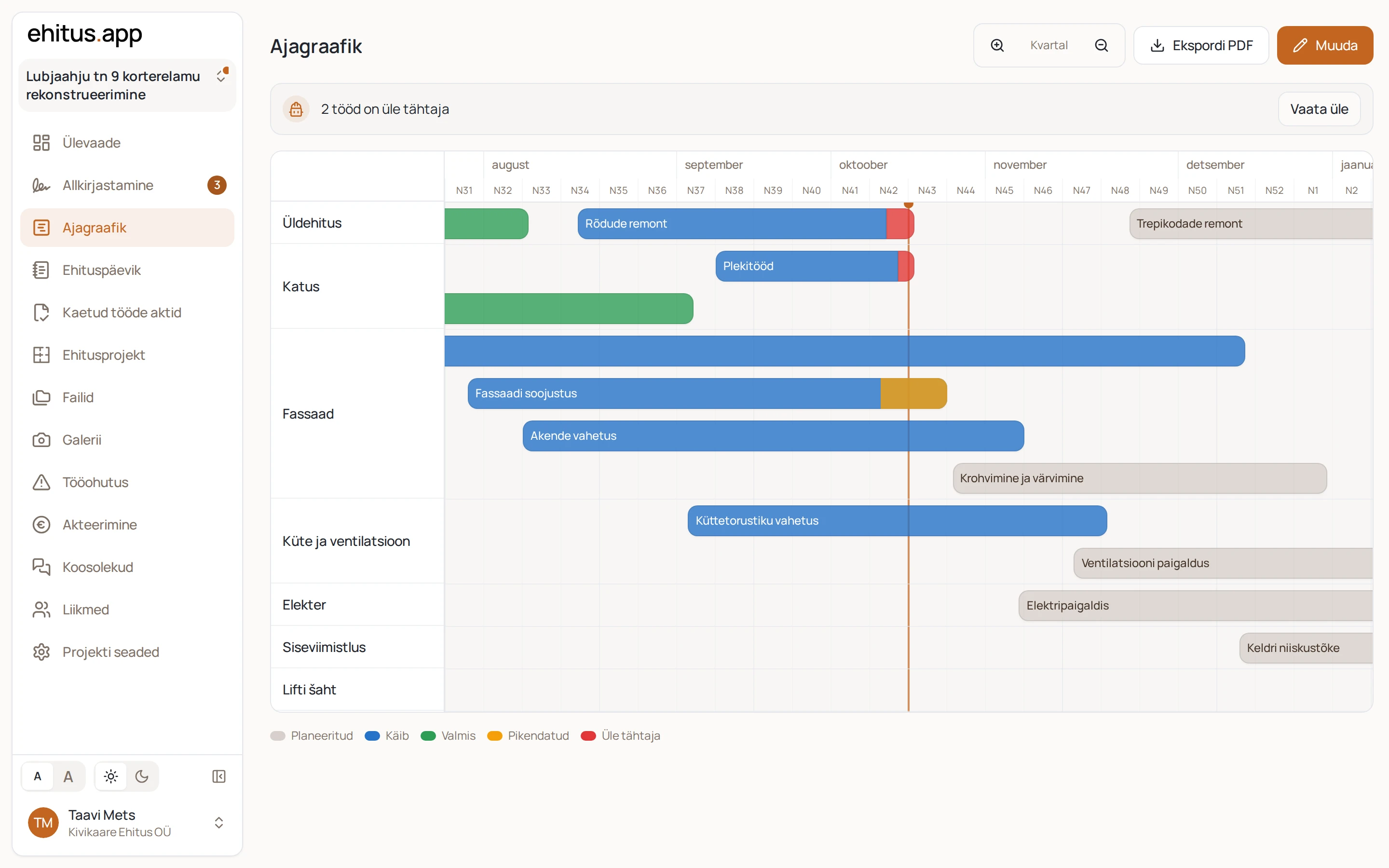The height and width of the screenshot is (868, 1389).
Task: Click the zoom in magnifier icon
Action: point(997,45)
